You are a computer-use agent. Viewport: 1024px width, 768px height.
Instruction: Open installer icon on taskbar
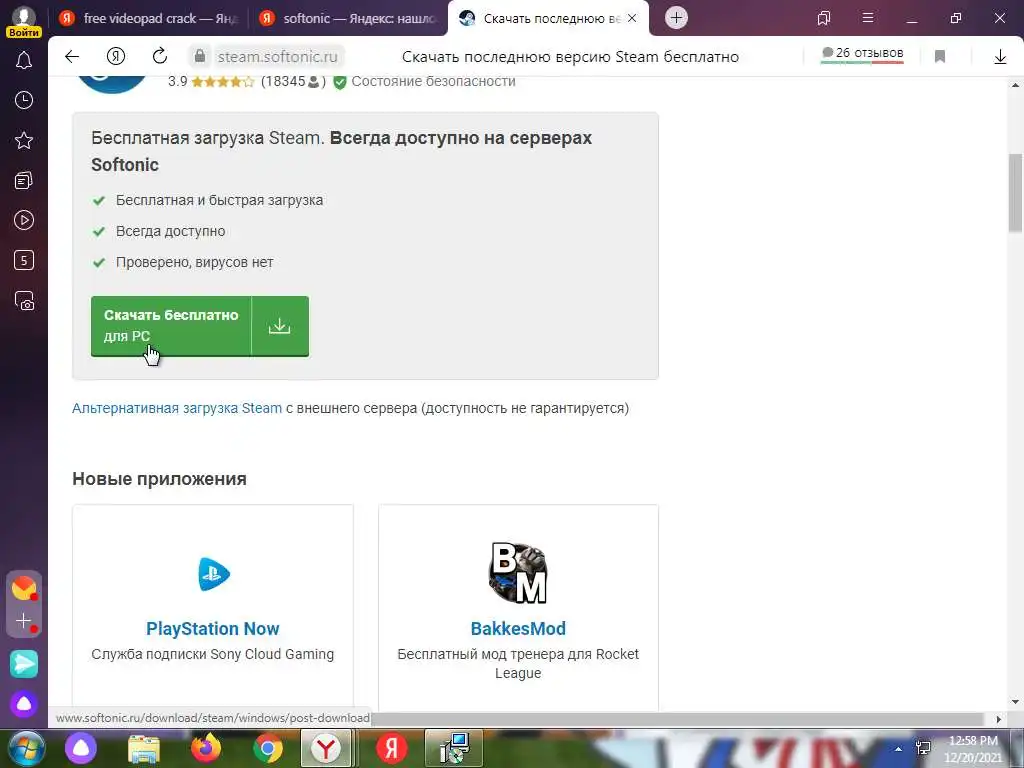(454, 748)
